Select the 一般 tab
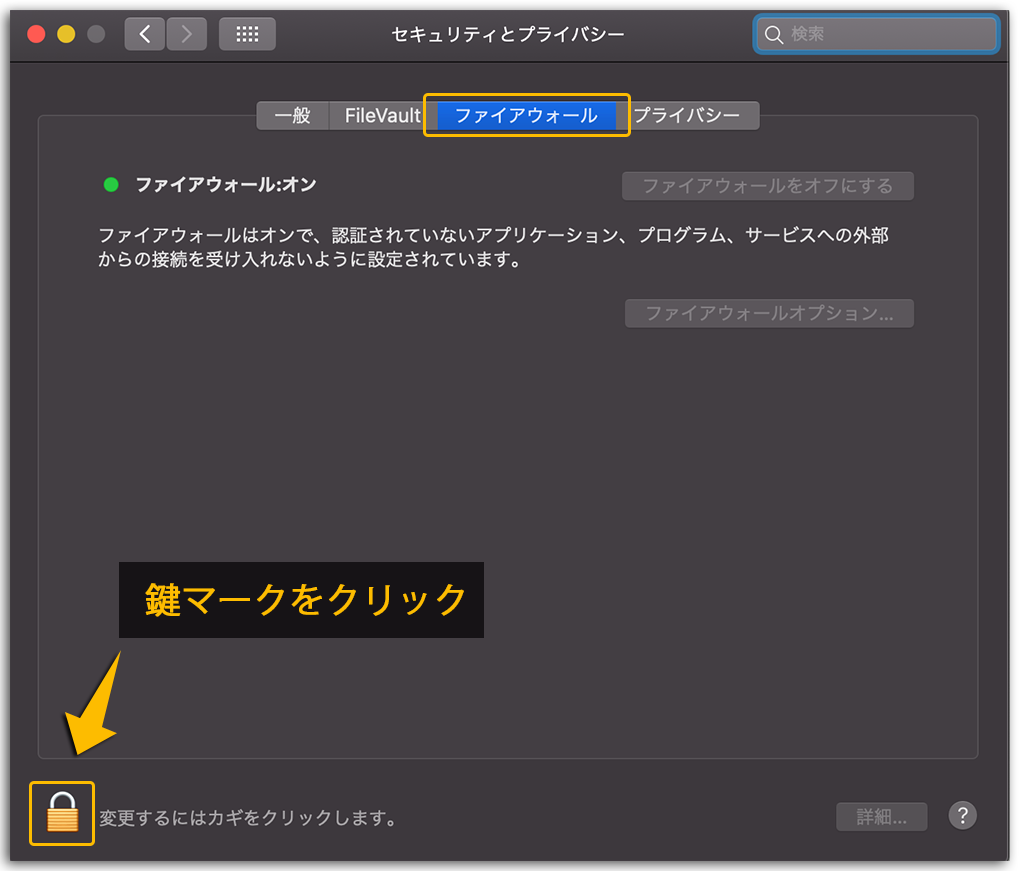The image size is (1020, 871). pyautogui.click(x=292, y=115)
